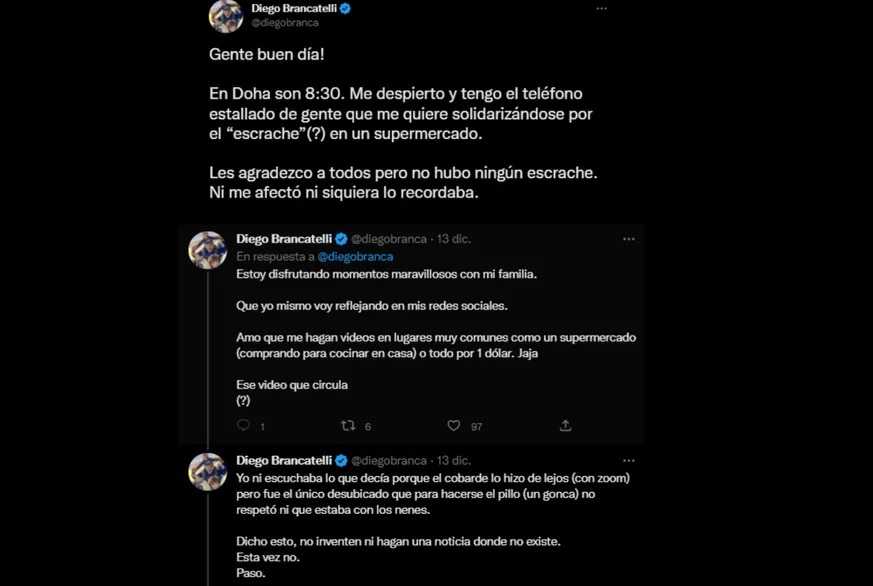Open the more options menu on the bottom tweet

point(629,461)
